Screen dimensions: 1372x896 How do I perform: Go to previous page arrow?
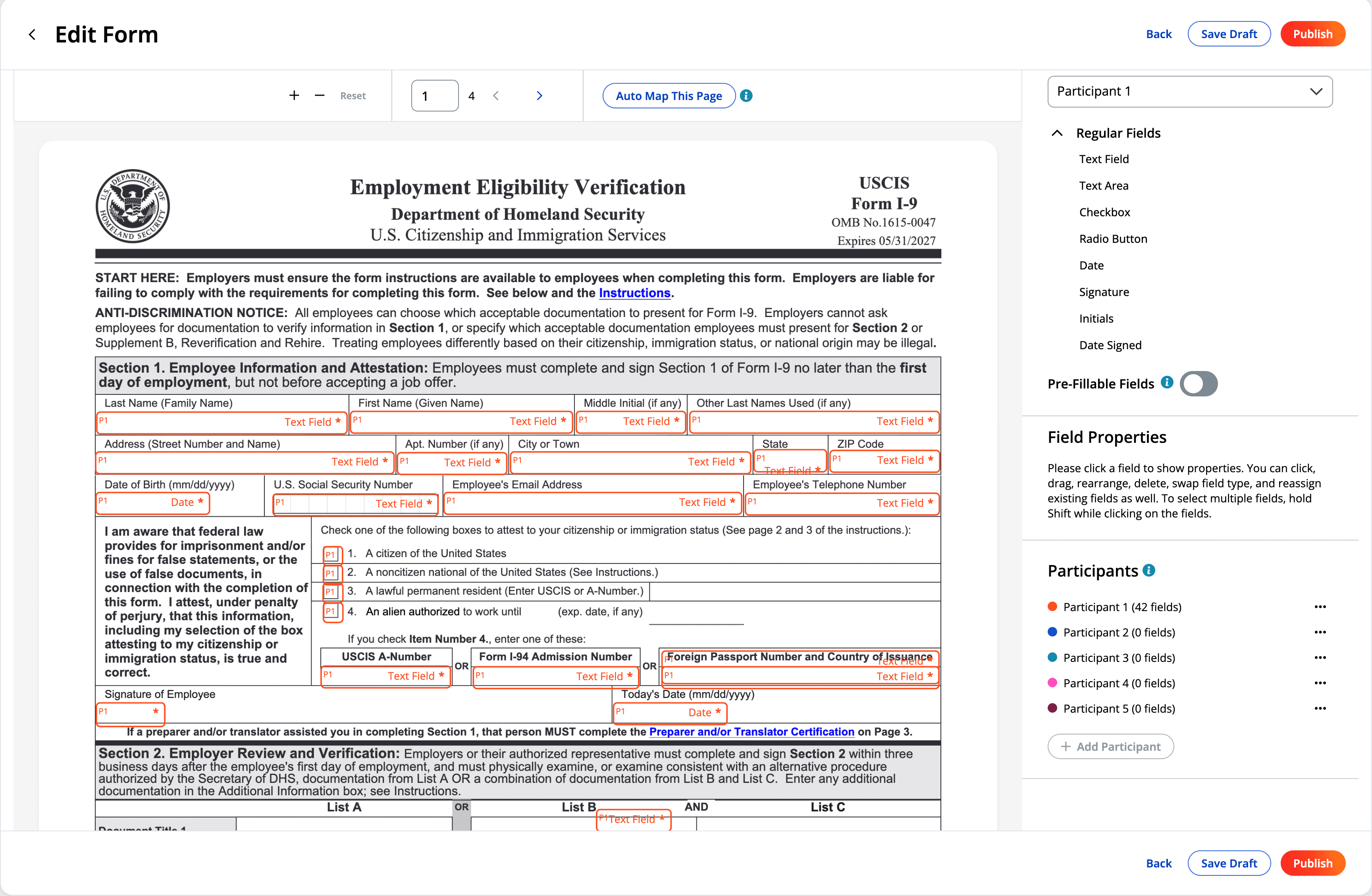coord(496,96)
